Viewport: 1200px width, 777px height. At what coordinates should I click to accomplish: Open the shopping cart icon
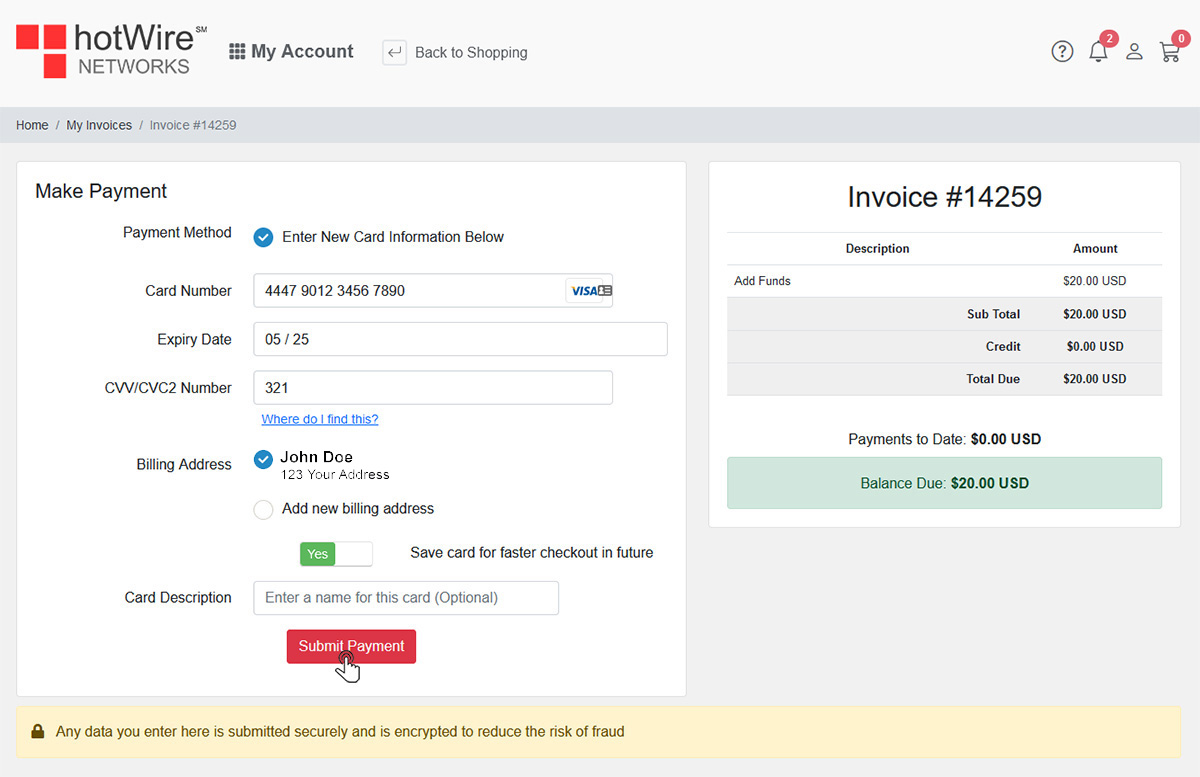tap(1170, 51)
